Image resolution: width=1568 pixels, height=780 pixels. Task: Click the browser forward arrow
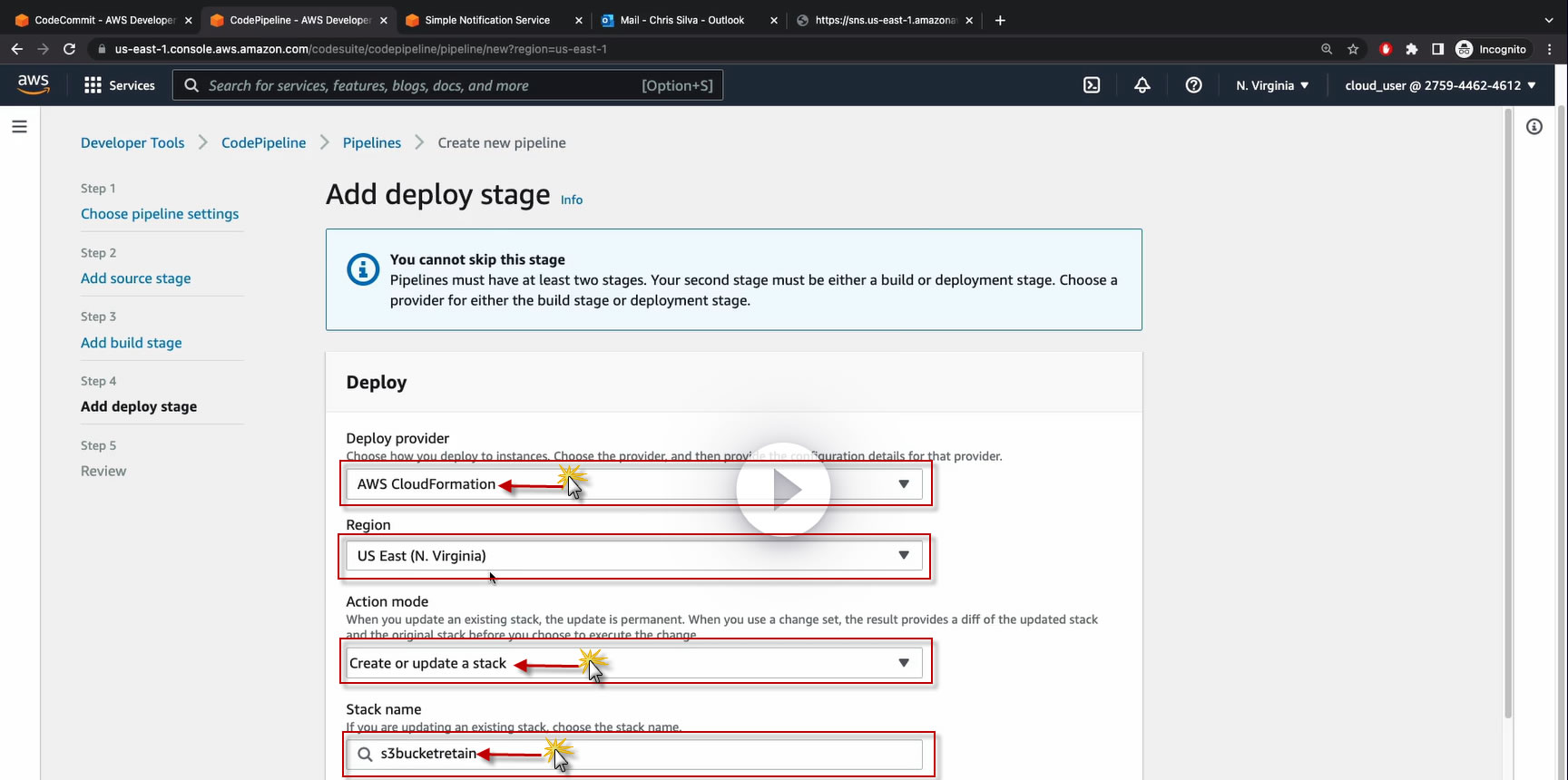[43, 49]
